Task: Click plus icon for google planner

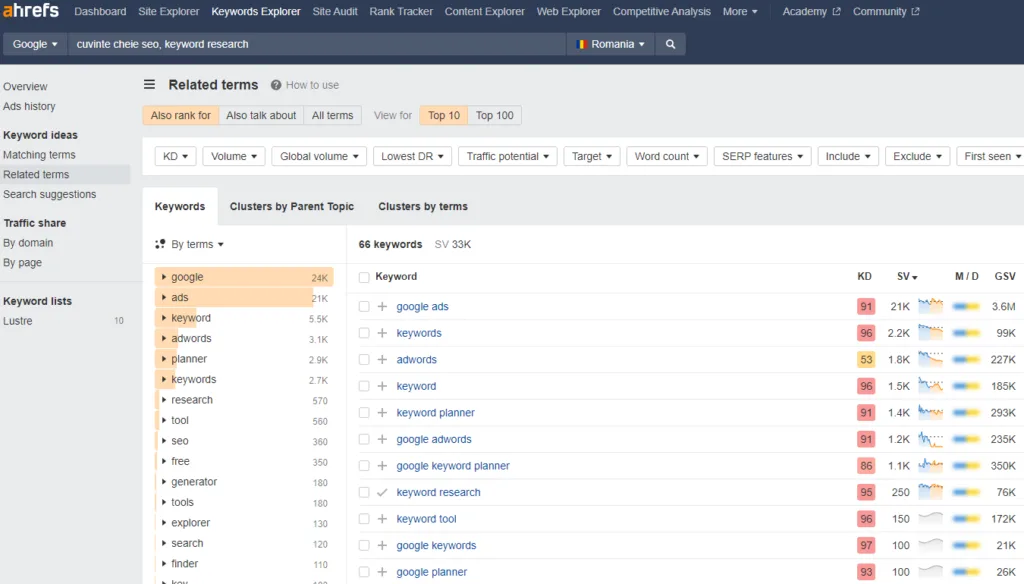Action: [383, 572]
